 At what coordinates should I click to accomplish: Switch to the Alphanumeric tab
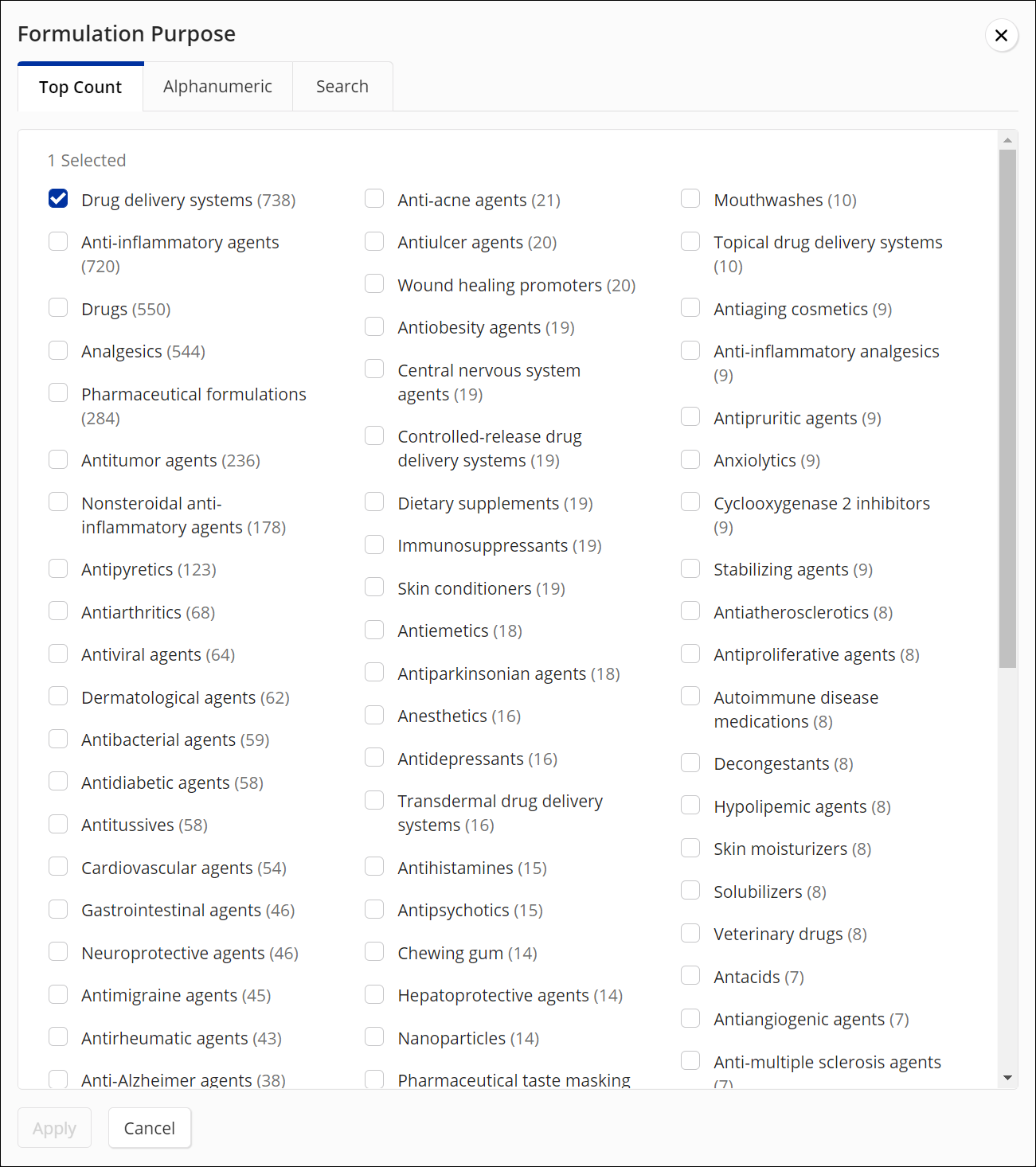tap(217, 87)
